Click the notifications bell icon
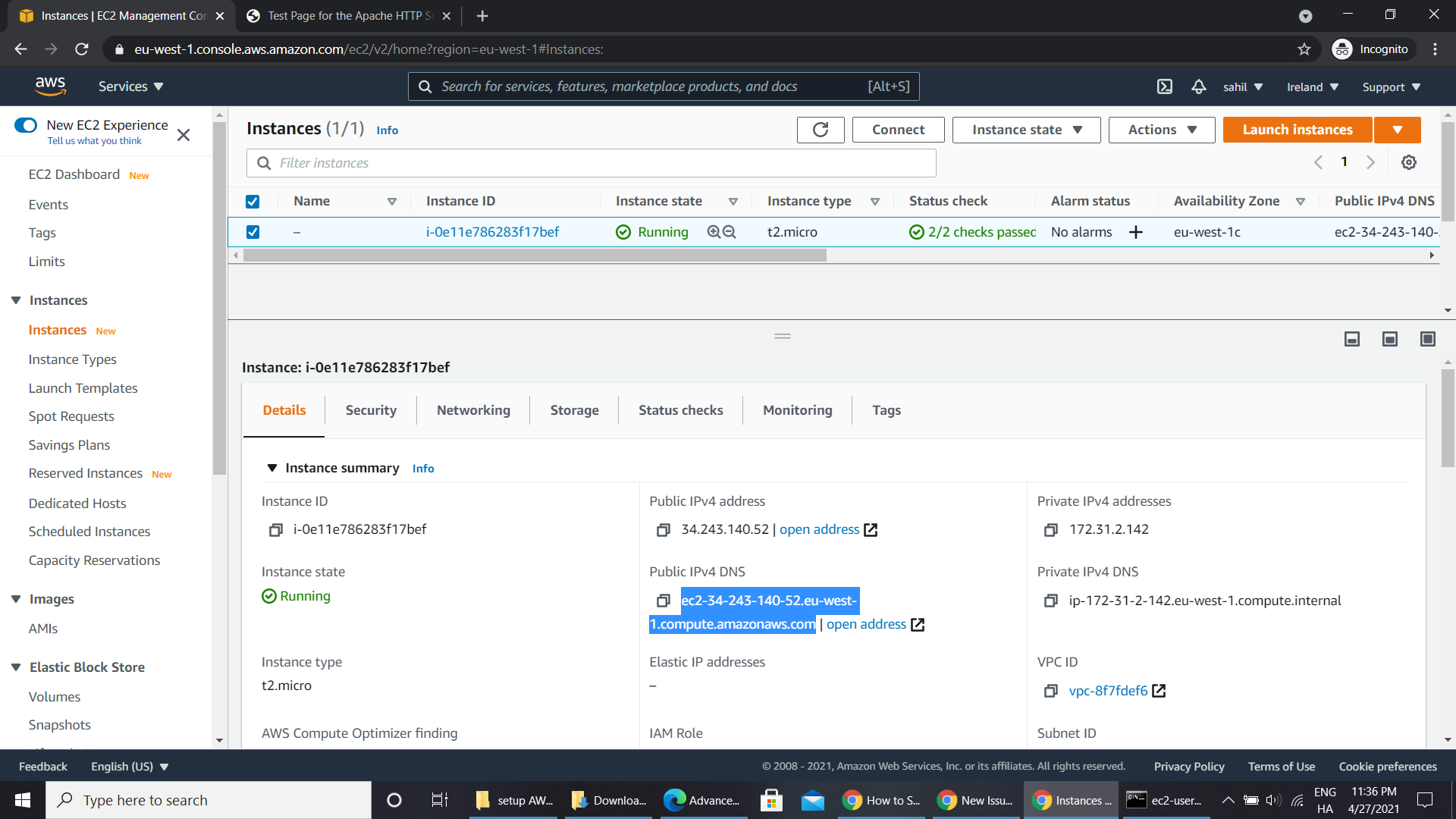The image size is (1456, 819). coord(1198,86)
